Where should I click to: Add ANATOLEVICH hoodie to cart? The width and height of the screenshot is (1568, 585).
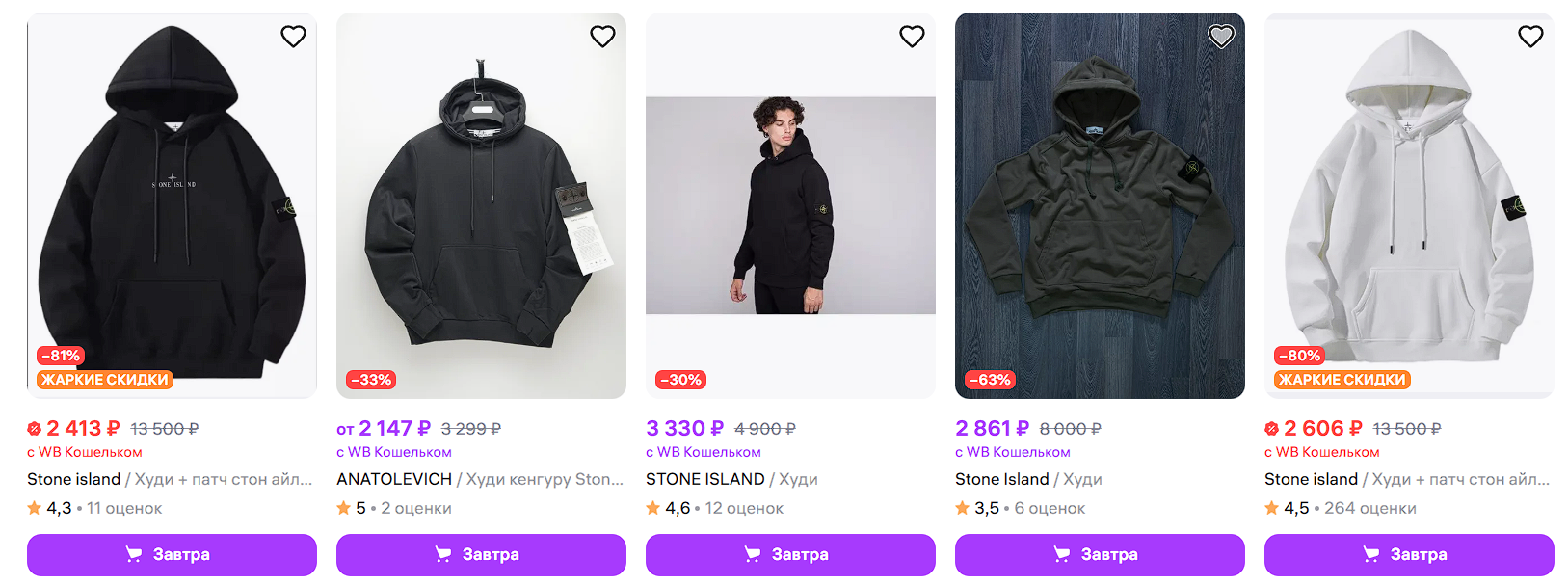pyautogui.click(x=481, y=554)
